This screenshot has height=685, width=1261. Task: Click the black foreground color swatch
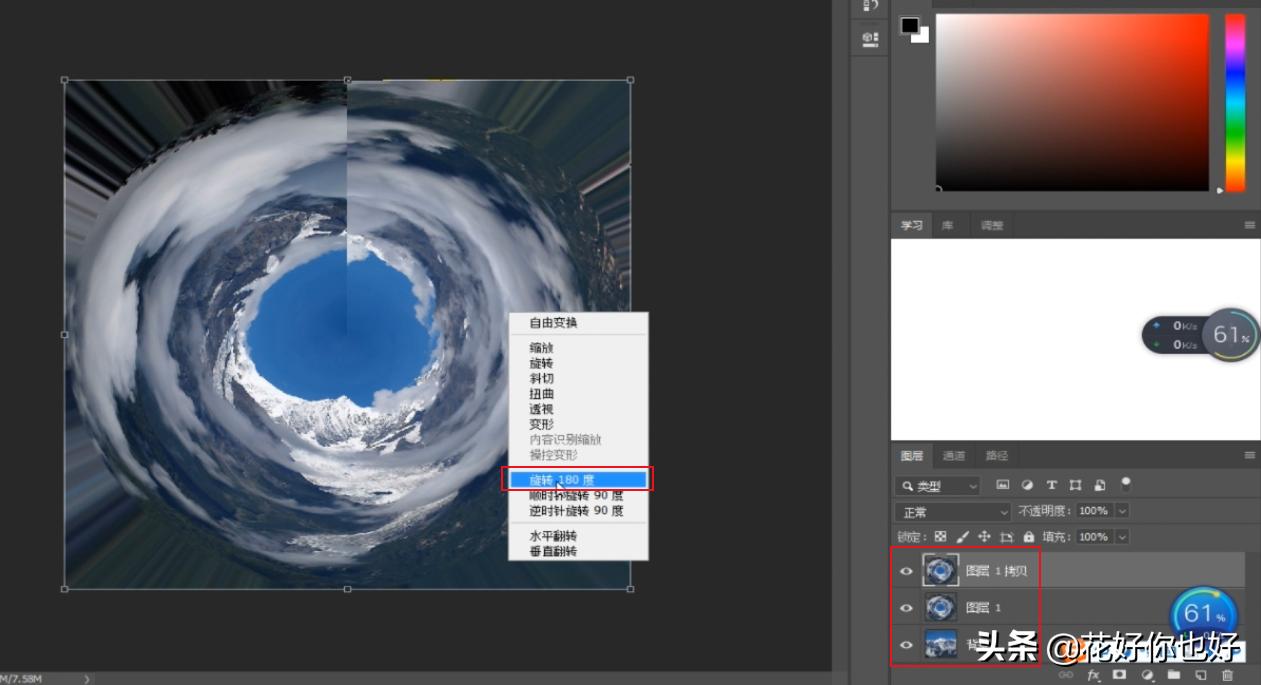click(x=910, y=26)
